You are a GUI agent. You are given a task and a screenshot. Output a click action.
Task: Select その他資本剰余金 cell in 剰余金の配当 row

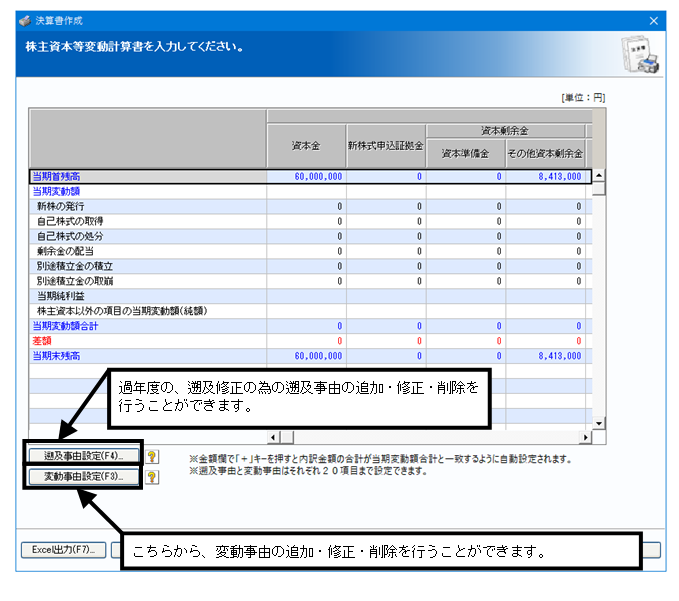click(545, 251)
